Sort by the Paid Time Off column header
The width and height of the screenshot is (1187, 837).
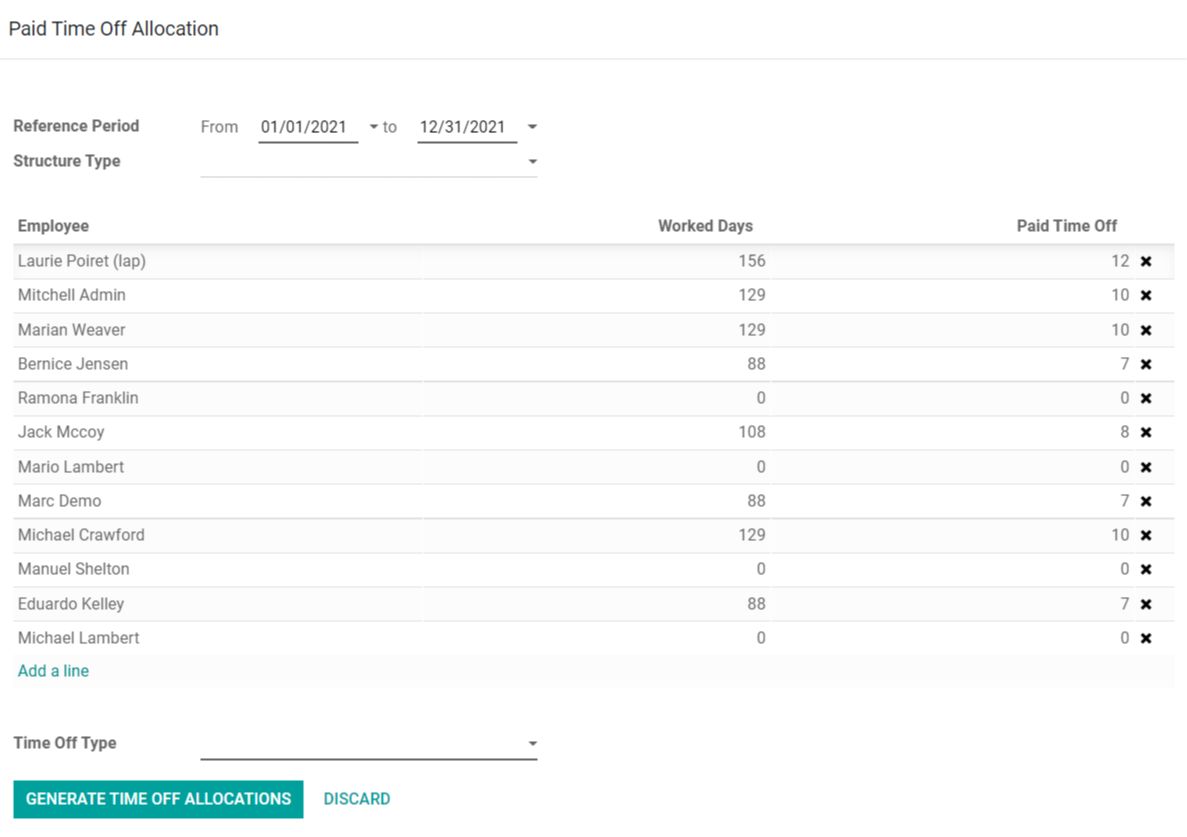tap(1067, 226)
